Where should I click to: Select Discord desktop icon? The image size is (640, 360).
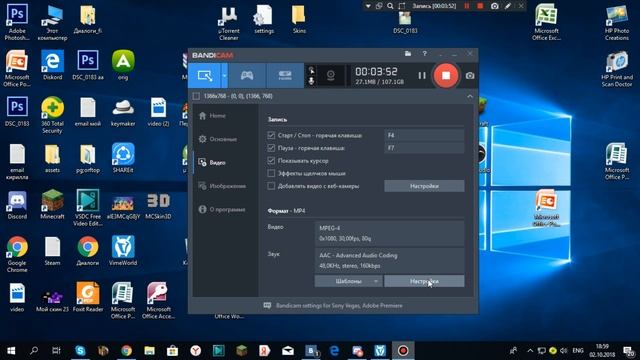pos(17,205)
